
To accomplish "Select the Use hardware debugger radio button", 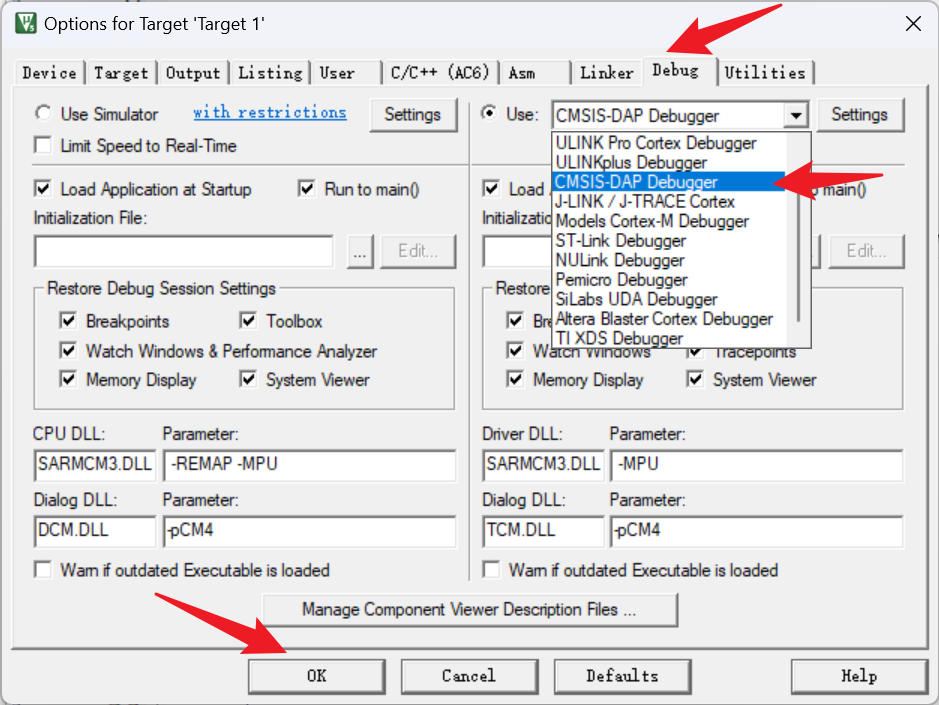I will tap(489, 113).
